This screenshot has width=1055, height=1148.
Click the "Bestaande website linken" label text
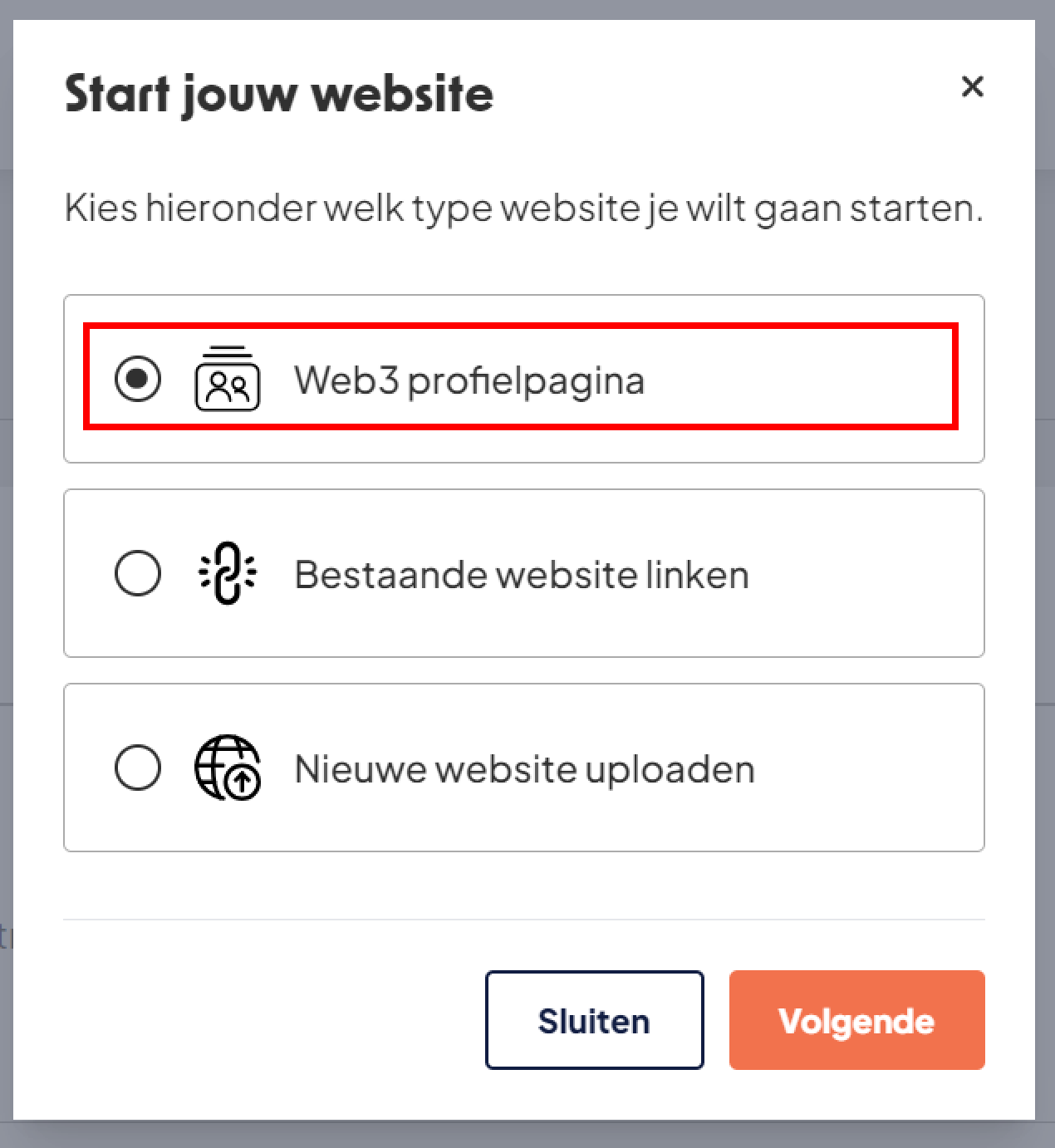pyautogui.click(x=521, y=575)
